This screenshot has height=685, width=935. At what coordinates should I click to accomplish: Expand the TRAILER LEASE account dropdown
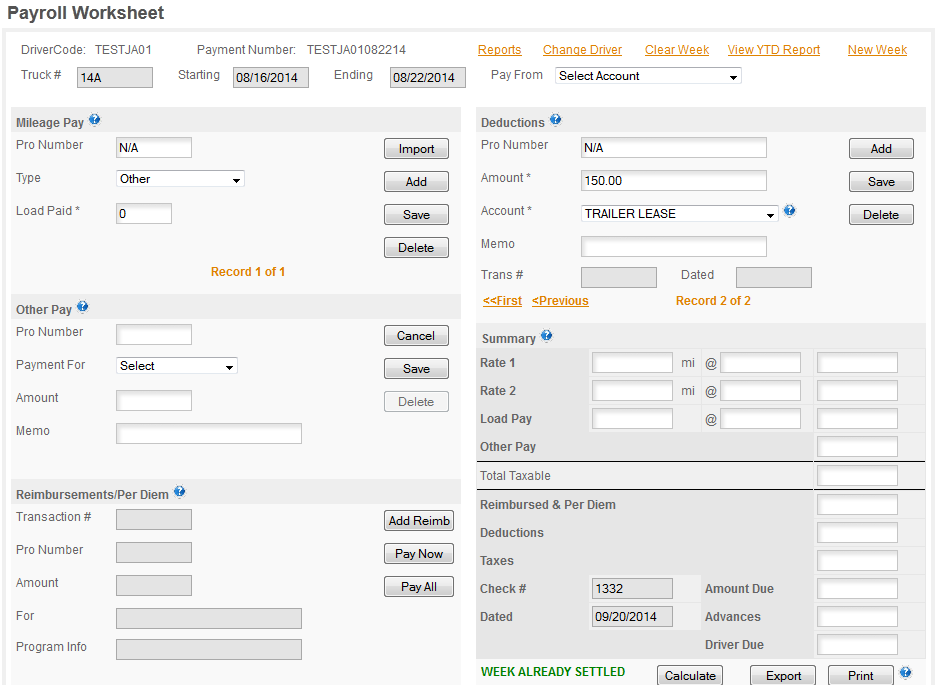tap(680, 213)
